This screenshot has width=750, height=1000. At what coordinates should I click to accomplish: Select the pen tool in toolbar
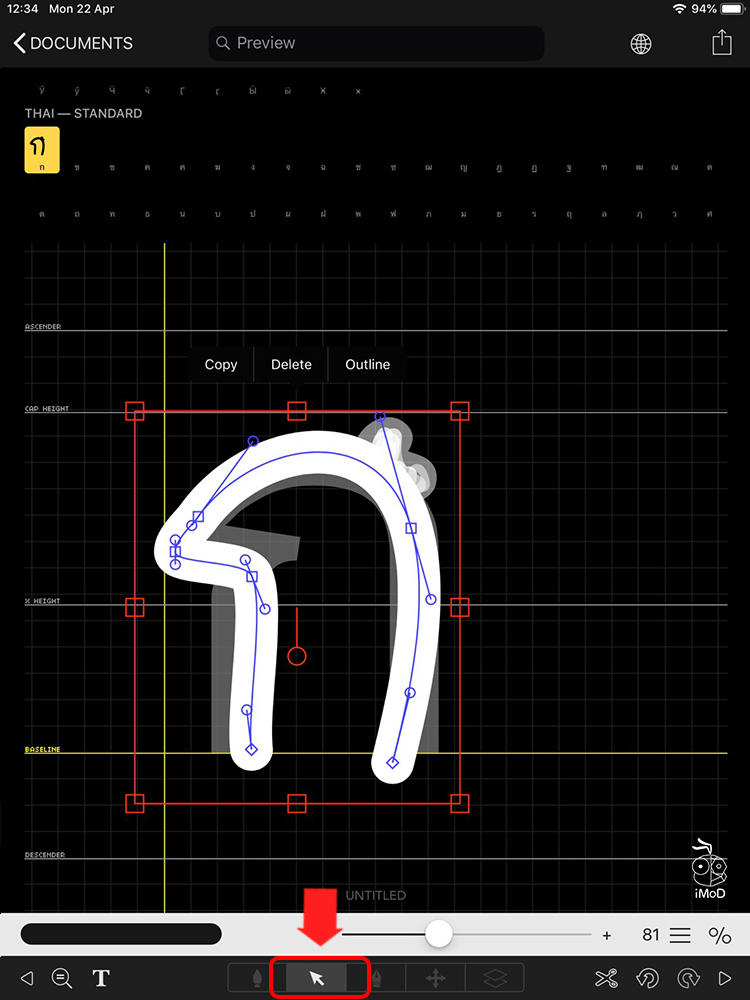pyautogui.click(x=378, y=978)
